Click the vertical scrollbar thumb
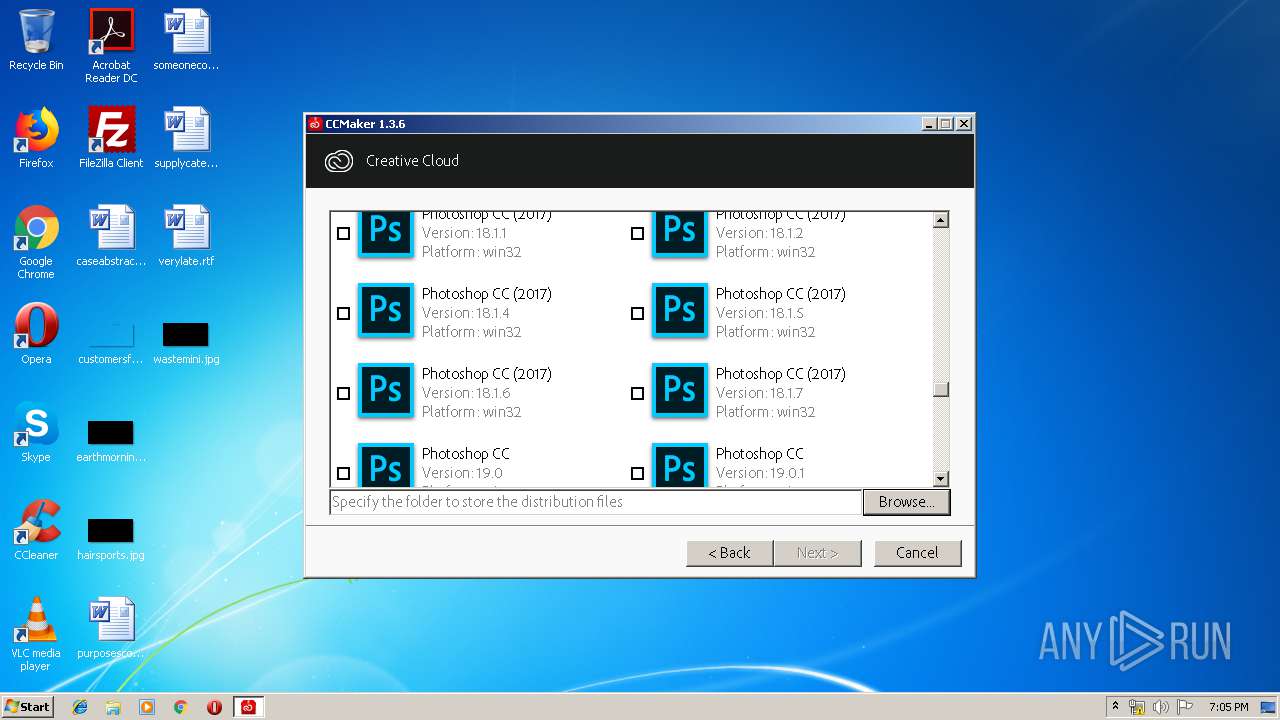The image size is (1280, 720). tap(940, 390)
